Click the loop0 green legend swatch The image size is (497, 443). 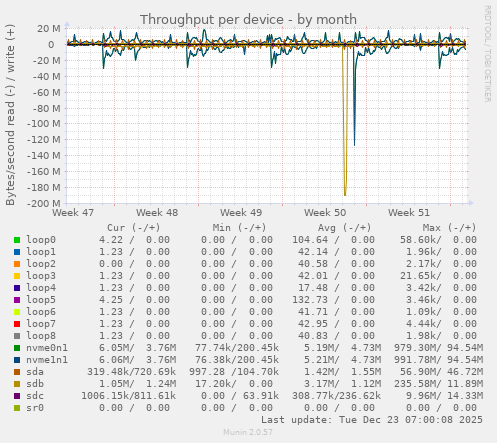click(x=17, y=240)
